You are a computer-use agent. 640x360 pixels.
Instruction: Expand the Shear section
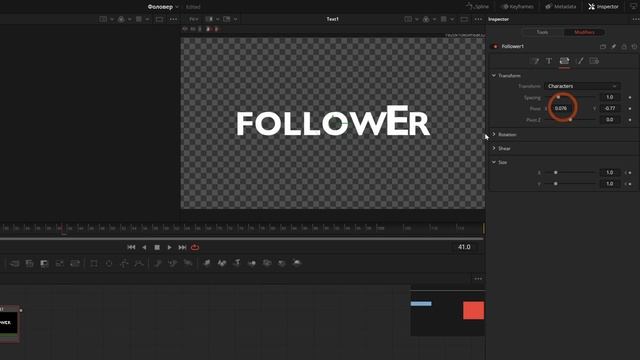pyautogui.click(x=494, y=148)
